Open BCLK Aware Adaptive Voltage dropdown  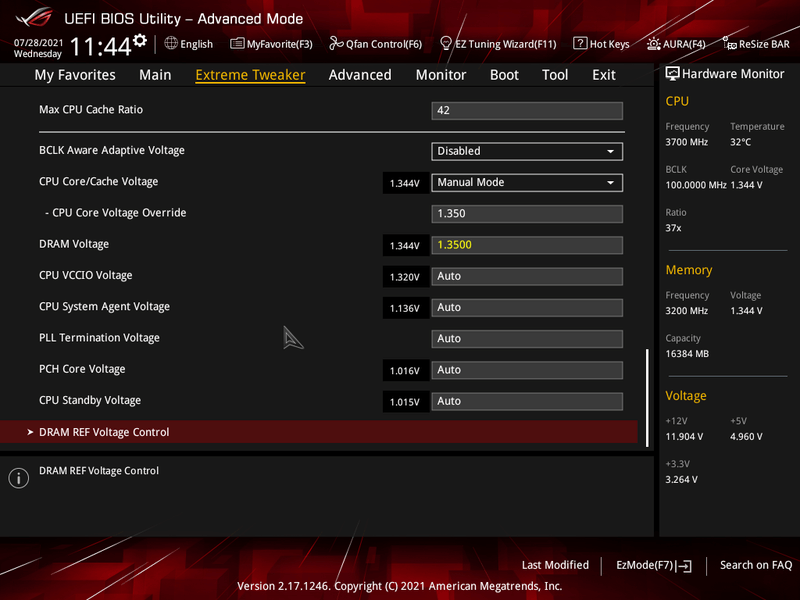tap(527, 151)
